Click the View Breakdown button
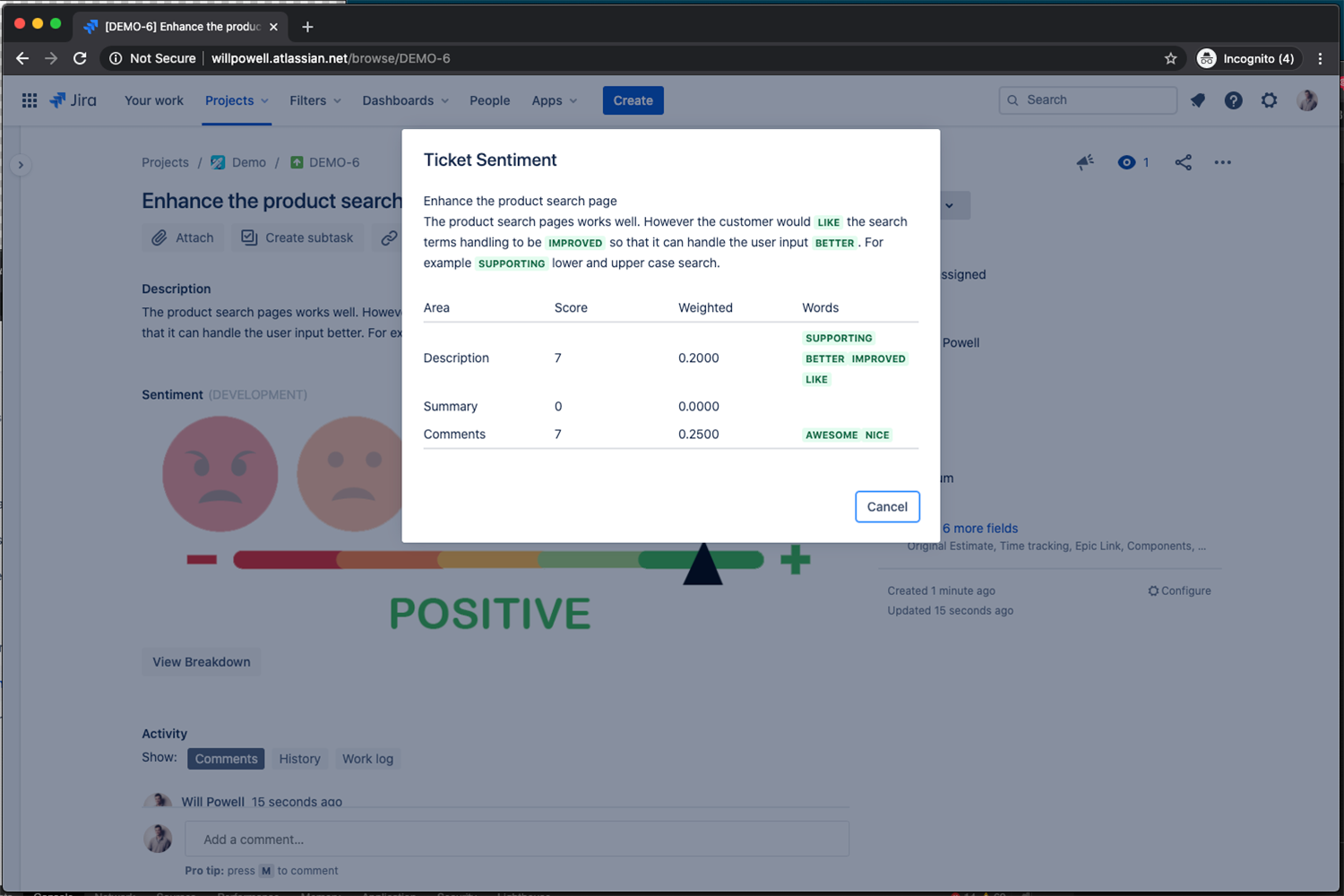The image size is (1344, 896). point(202,662)
